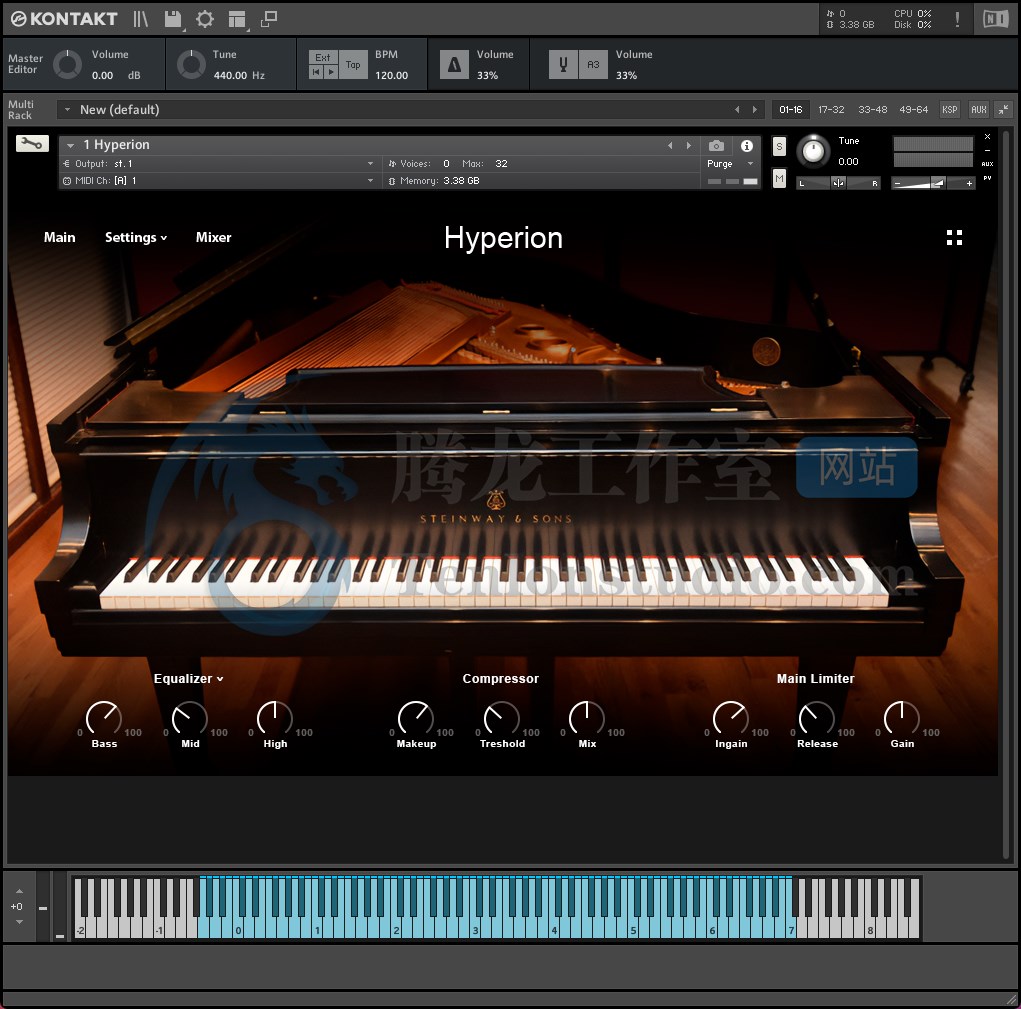Click the A3 reference pitch button
This screenshot has width=1021, height=1009.
click(593, 64)
